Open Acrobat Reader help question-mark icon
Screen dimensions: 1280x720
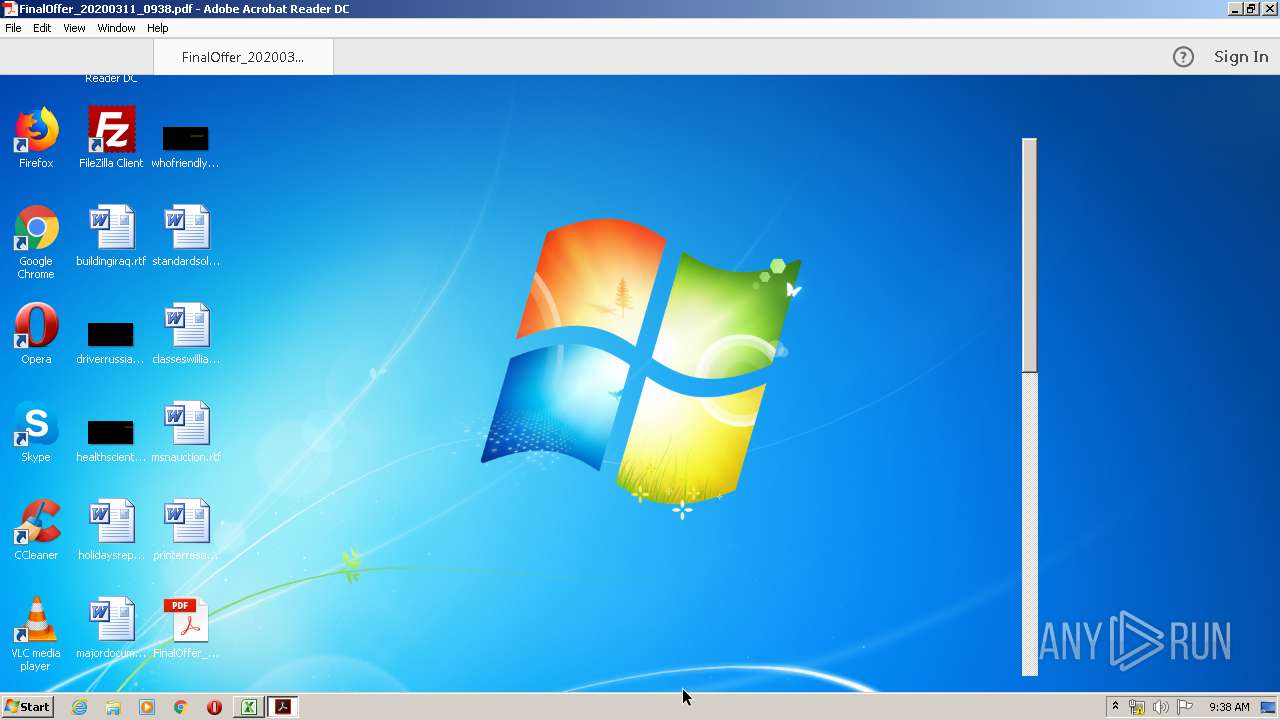[1183, 57]
